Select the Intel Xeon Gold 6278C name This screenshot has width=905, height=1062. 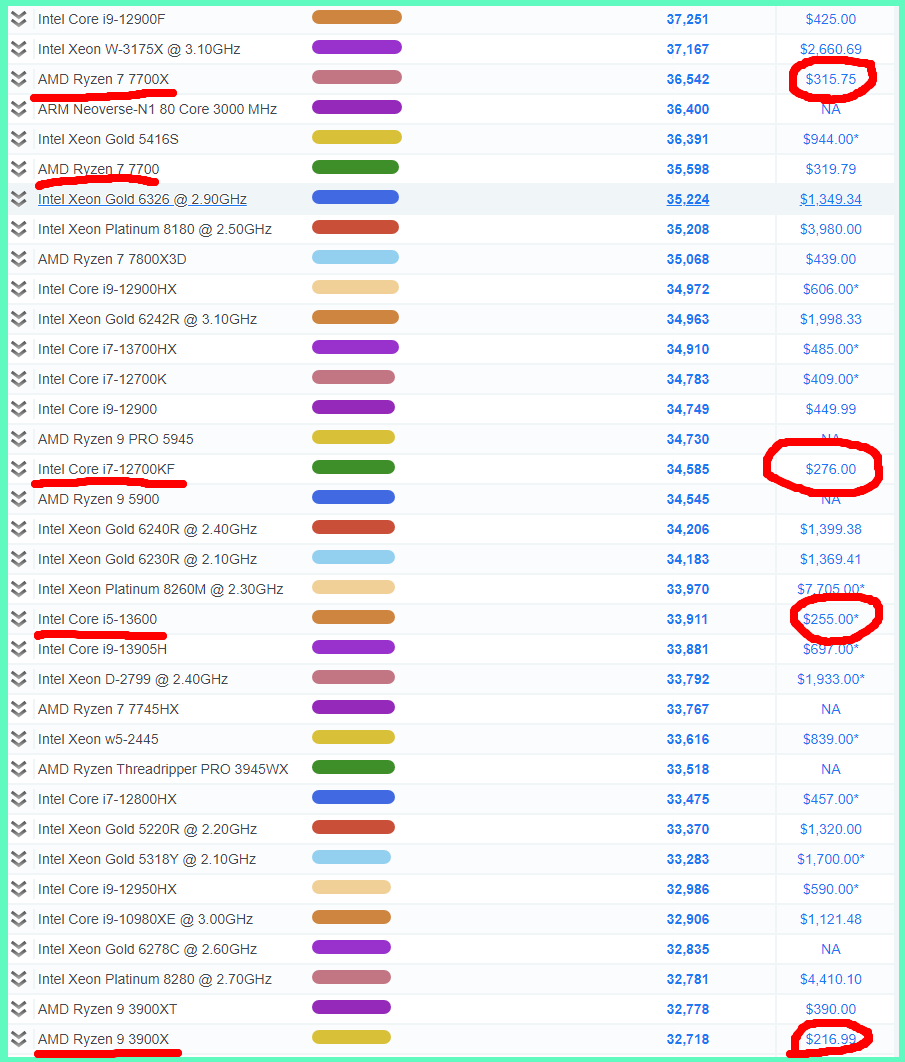tap(147, 949)
